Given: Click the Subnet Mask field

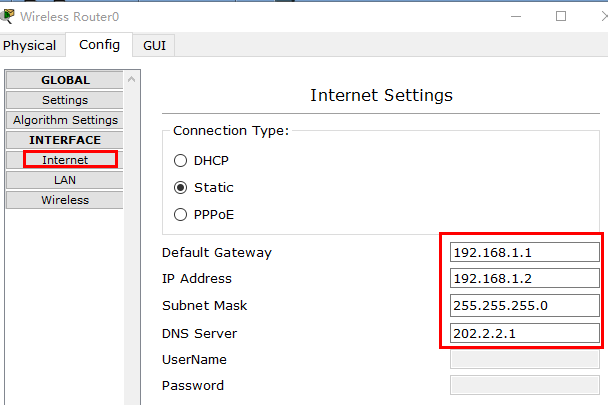Looking at the screenshot, I should point(524,306).
